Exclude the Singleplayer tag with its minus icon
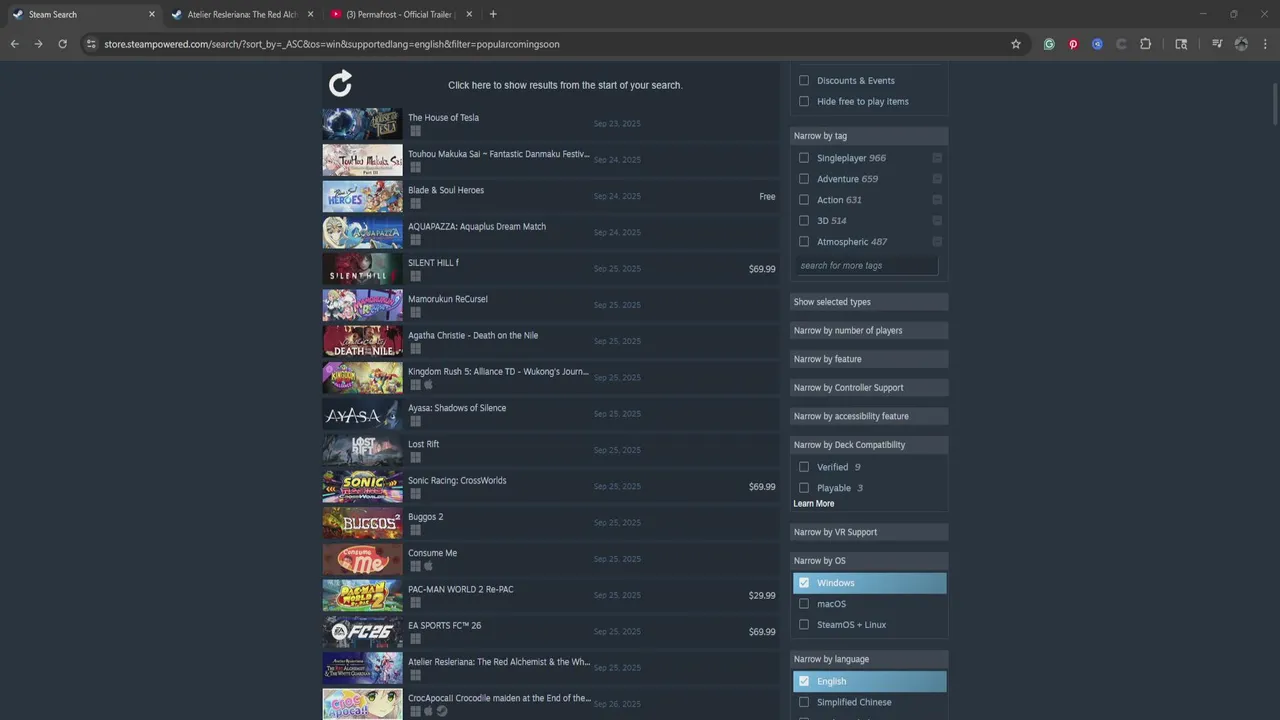 point(937,158)
